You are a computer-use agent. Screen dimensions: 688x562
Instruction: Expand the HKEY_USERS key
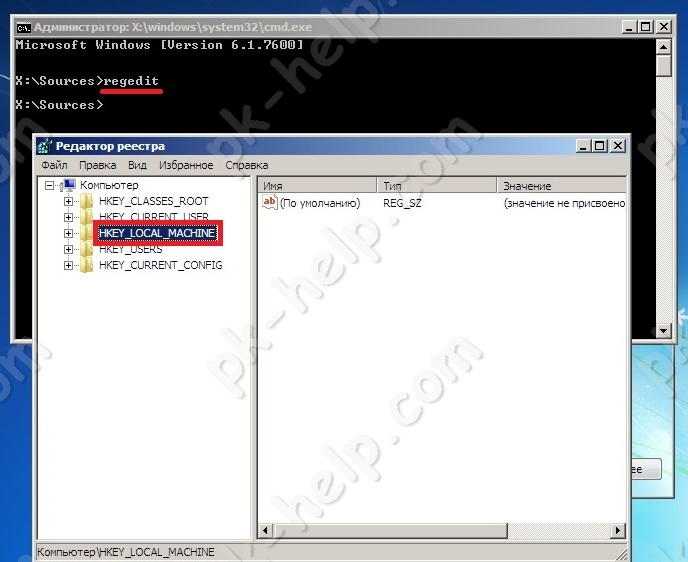point(68,249)
